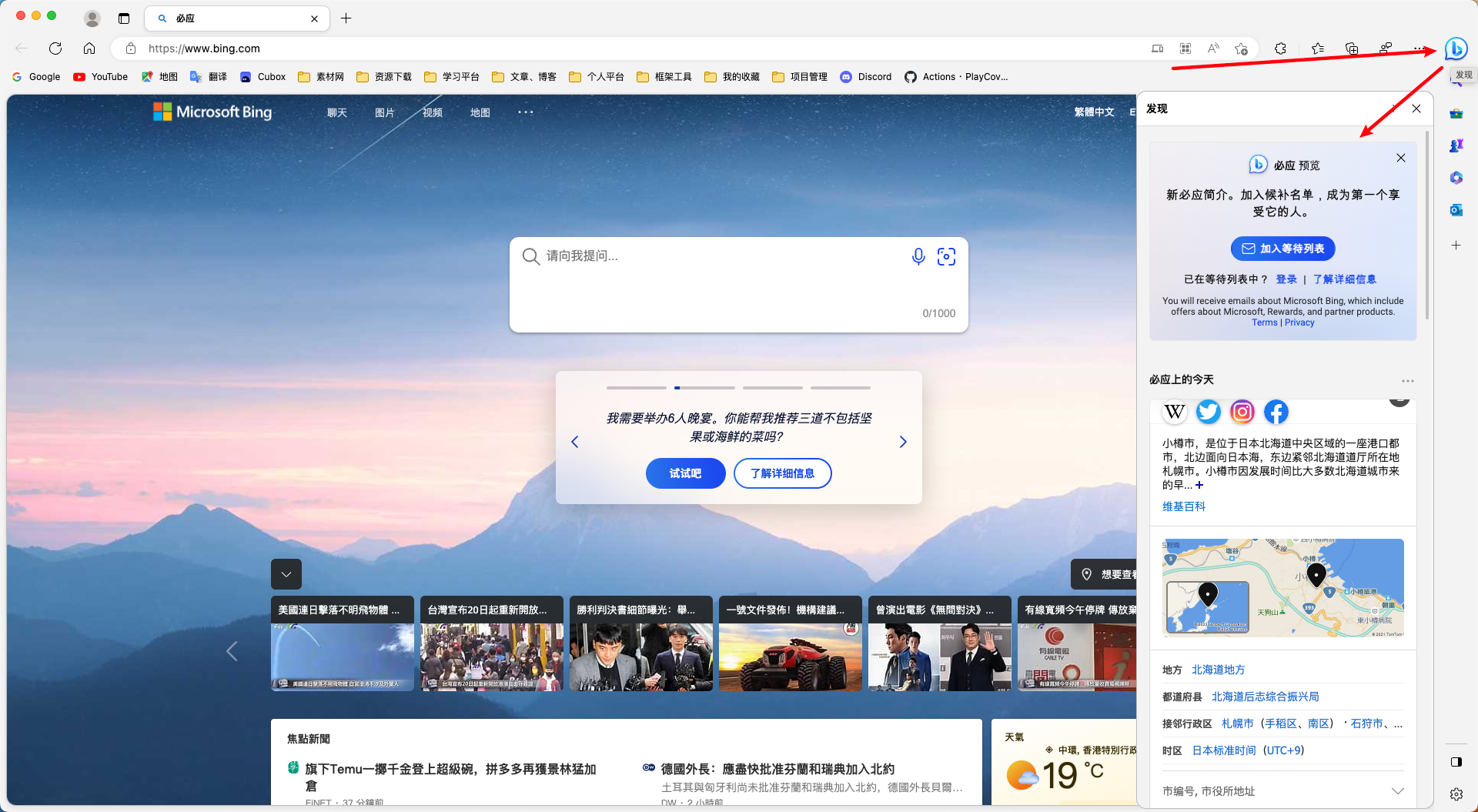This screenshot has width=1478, height=812.
Task: Select the 地图 tab on Bing
Action: [x=480, y=112]
